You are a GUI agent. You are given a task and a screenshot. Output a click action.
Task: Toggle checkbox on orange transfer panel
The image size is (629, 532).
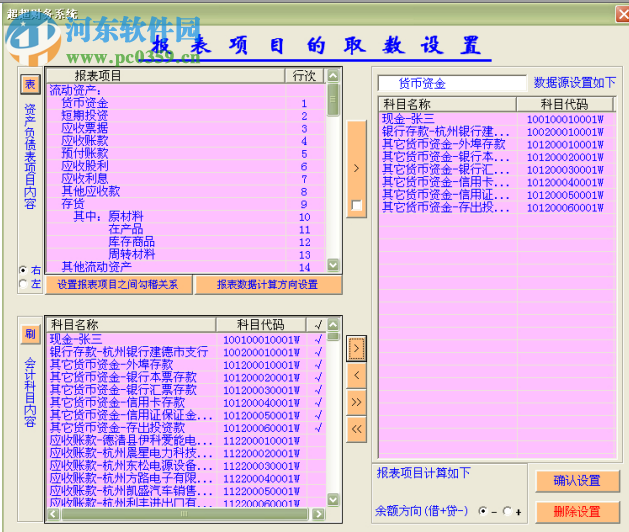356,205
